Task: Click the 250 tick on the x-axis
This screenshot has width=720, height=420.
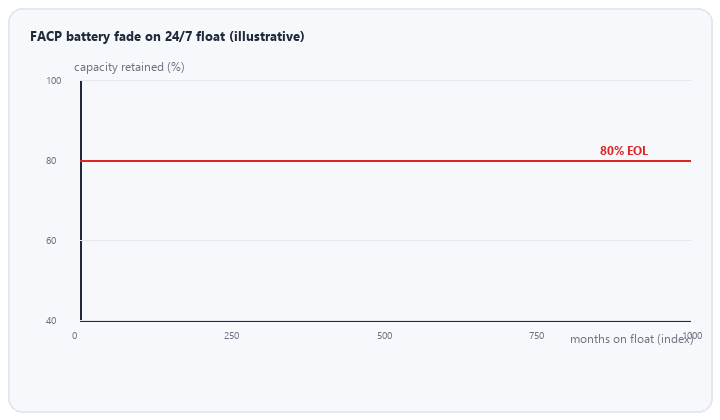Action: (231, 336)
